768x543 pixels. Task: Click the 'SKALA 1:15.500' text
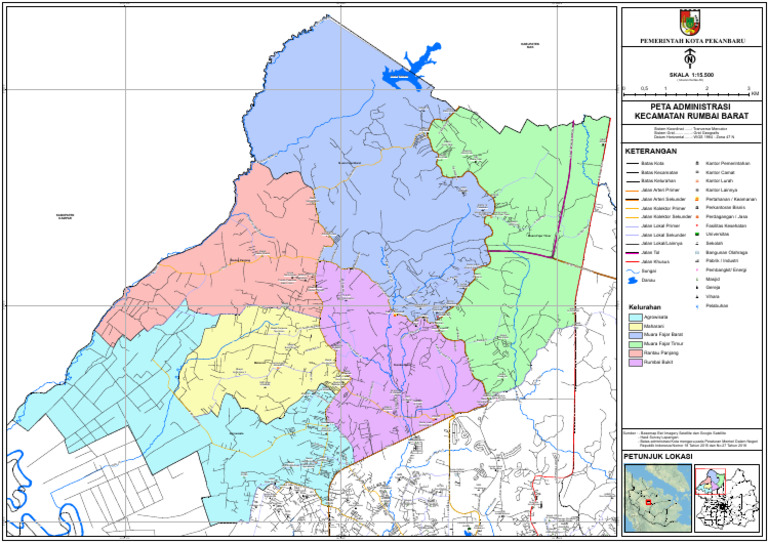pyautogui.click(x=691, y=75)
